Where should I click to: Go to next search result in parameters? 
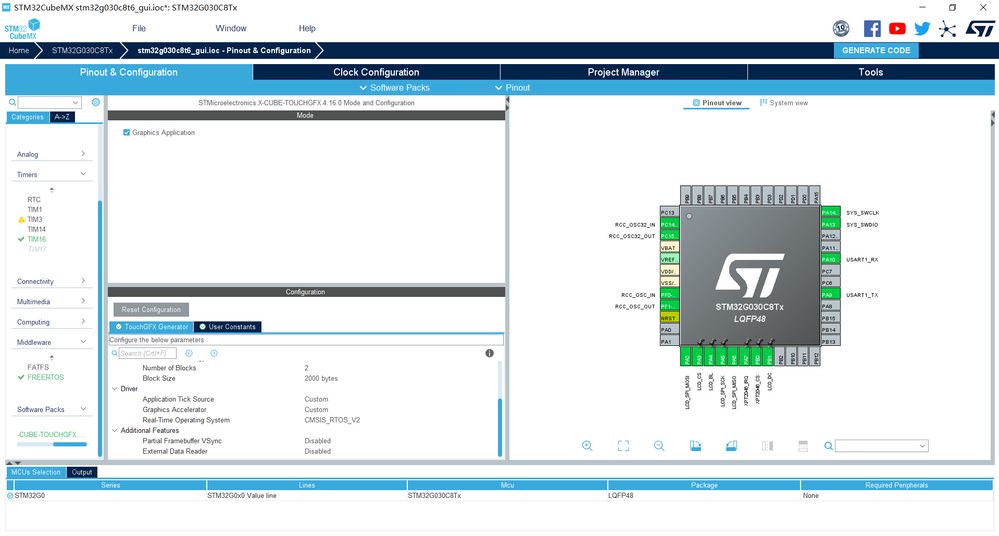pyautogui.click(x=214, y=353)
